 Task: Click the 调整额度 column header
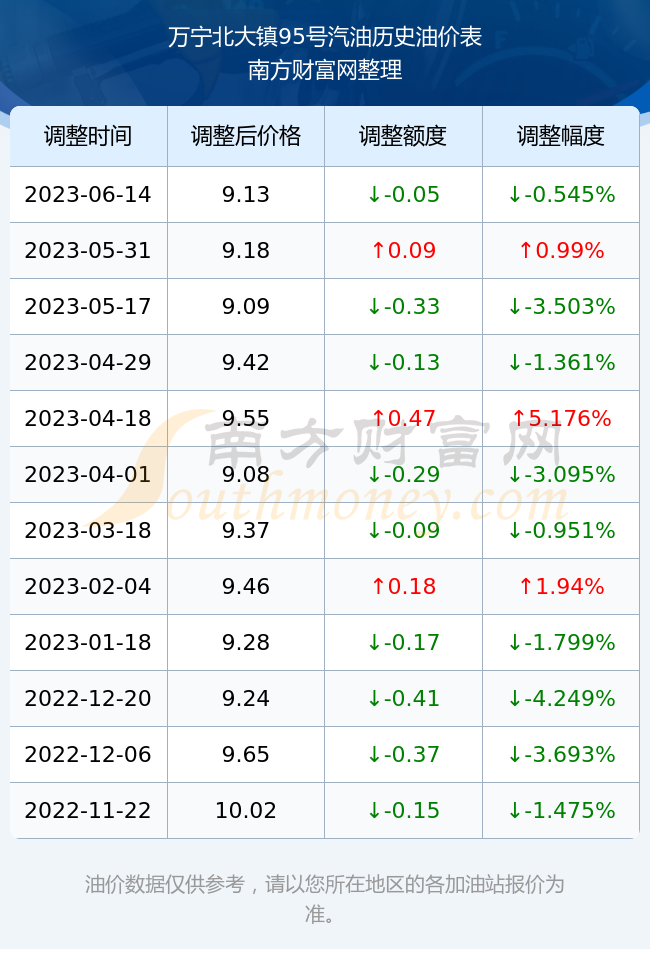(x=403, y=136)
